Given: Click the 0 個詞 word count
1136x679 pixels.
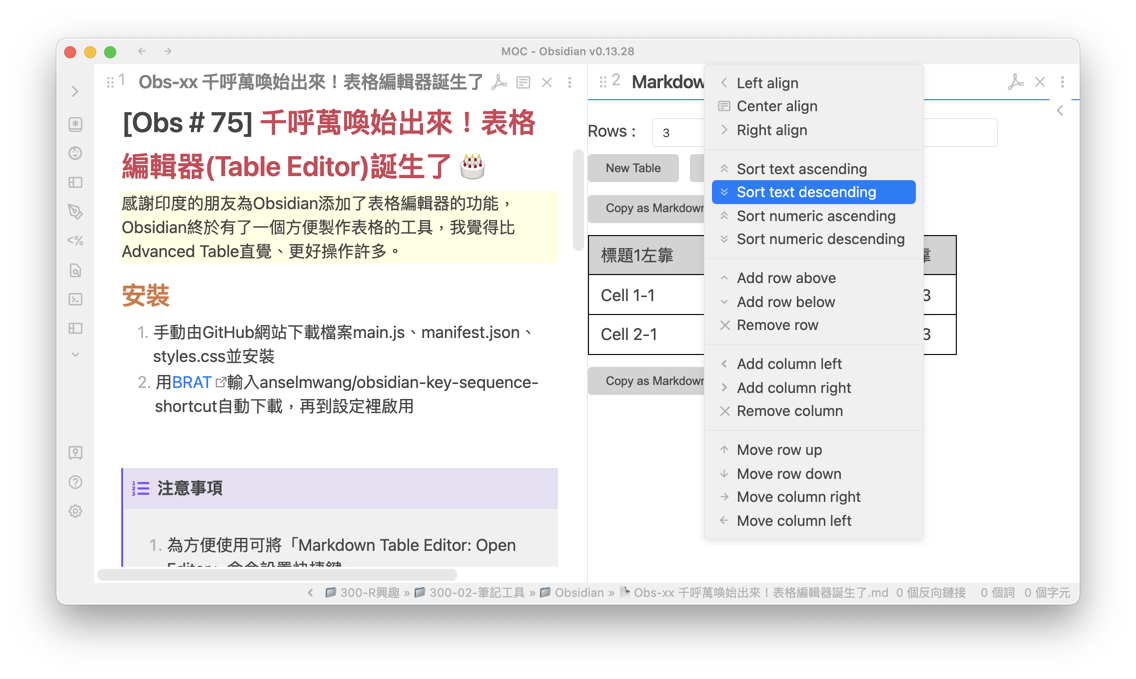Looking at the screenshot, I should (998, 593).
